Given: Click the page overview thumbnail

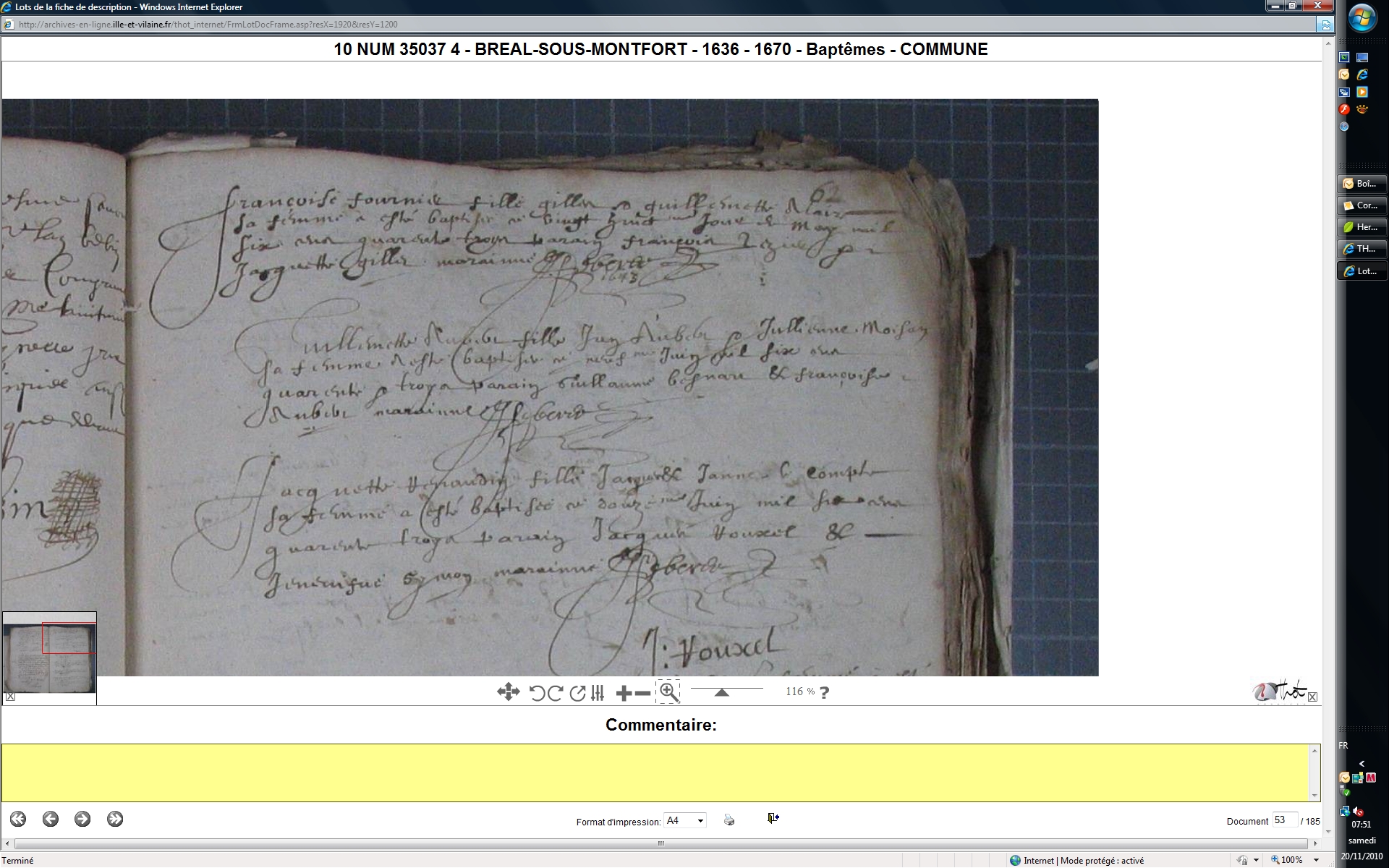Looking at the screenshot, I should (x=49, y=657).
